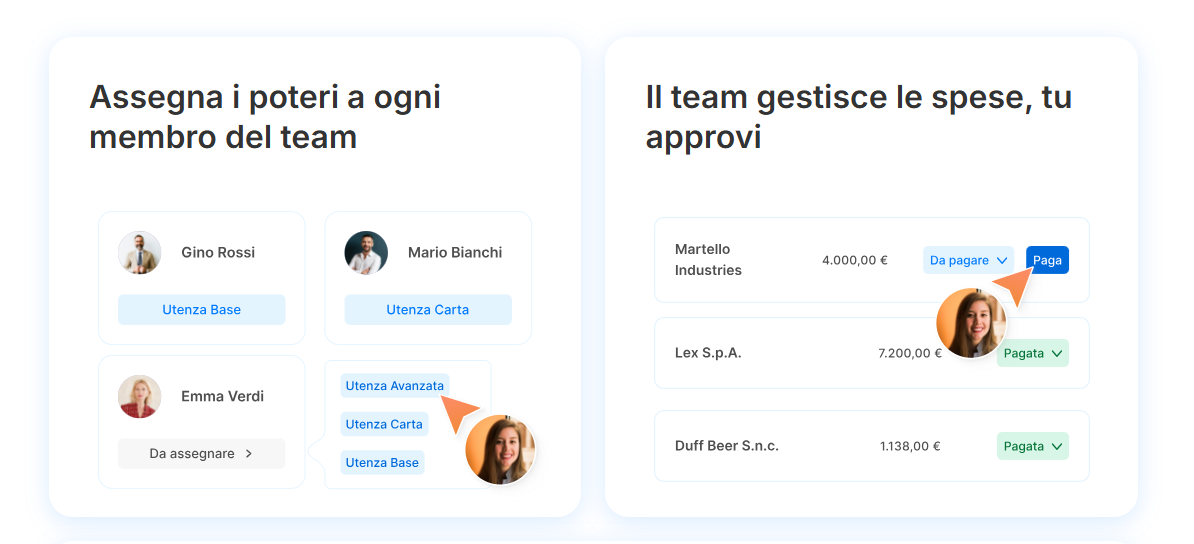Select the Martello Industries expense row
Screen dimensions: 1194x544
[x=760, y=260]
